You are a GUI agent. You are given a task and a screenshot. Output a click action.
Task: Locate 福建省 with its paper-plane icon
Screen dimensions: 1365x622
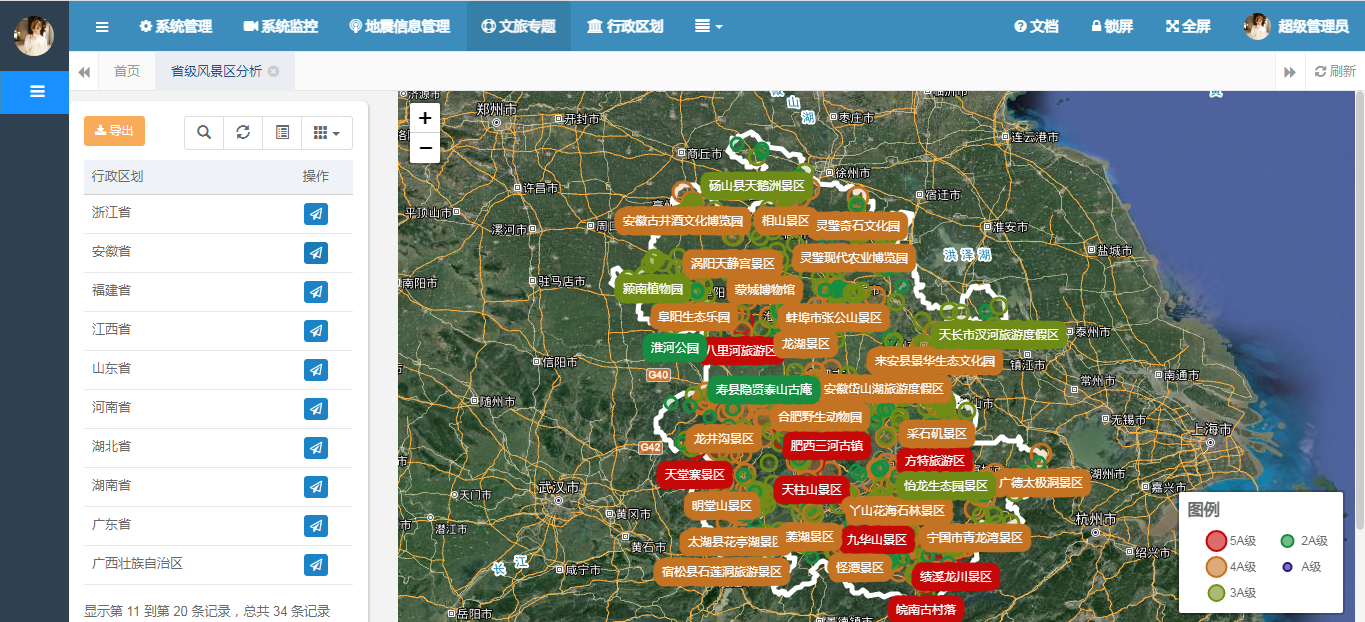click(316, 292)
